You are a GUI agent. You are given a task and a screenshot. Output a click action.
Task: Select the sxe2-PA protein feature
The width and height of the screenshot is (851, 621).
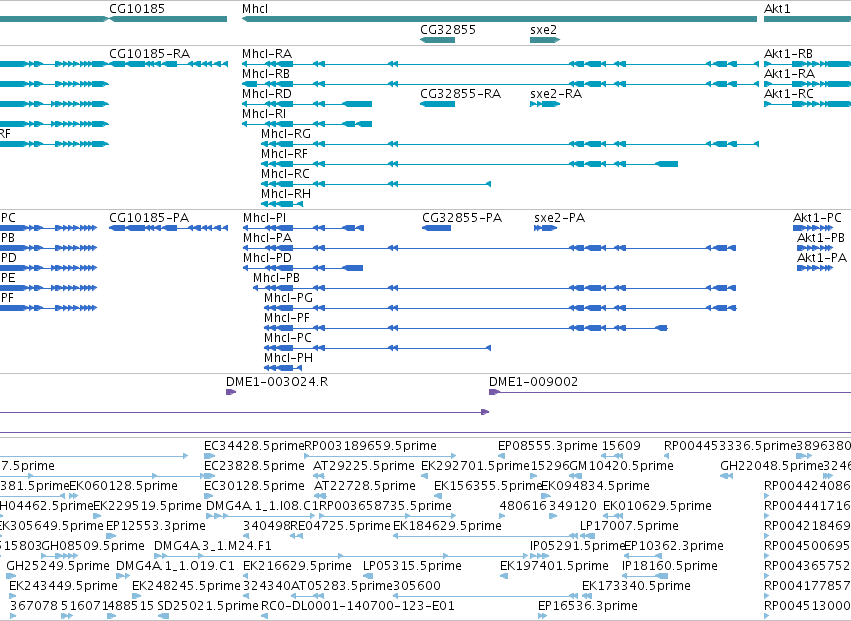point(545,228)
